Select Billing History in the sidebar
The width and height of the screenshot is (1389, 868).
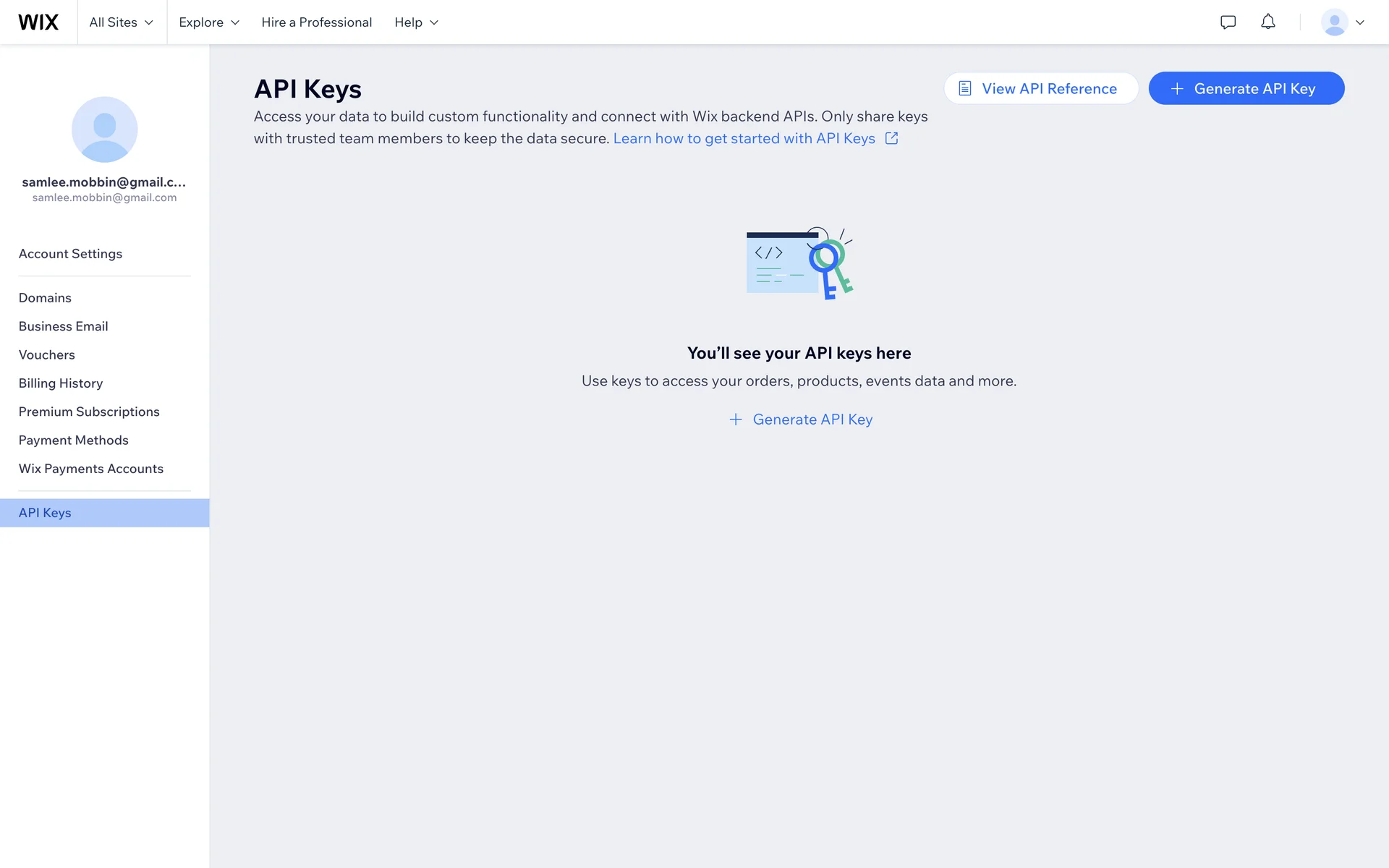click(61, 383)
